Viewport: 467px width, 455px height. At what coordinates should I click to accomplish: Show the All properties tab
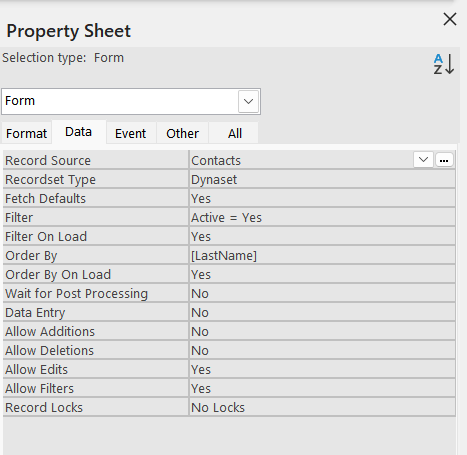(x=235, y=133)
